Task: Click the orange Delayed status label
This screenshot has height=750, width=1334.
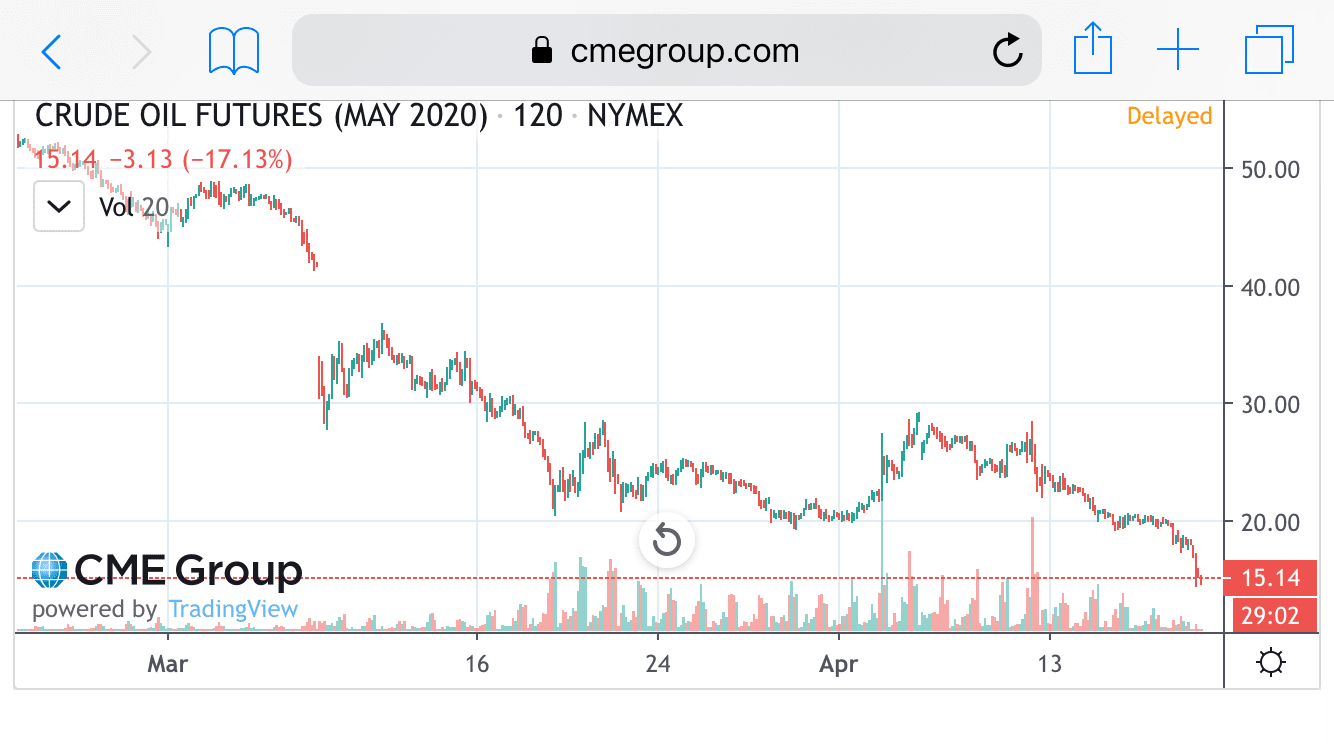Action: [1169, 116]
